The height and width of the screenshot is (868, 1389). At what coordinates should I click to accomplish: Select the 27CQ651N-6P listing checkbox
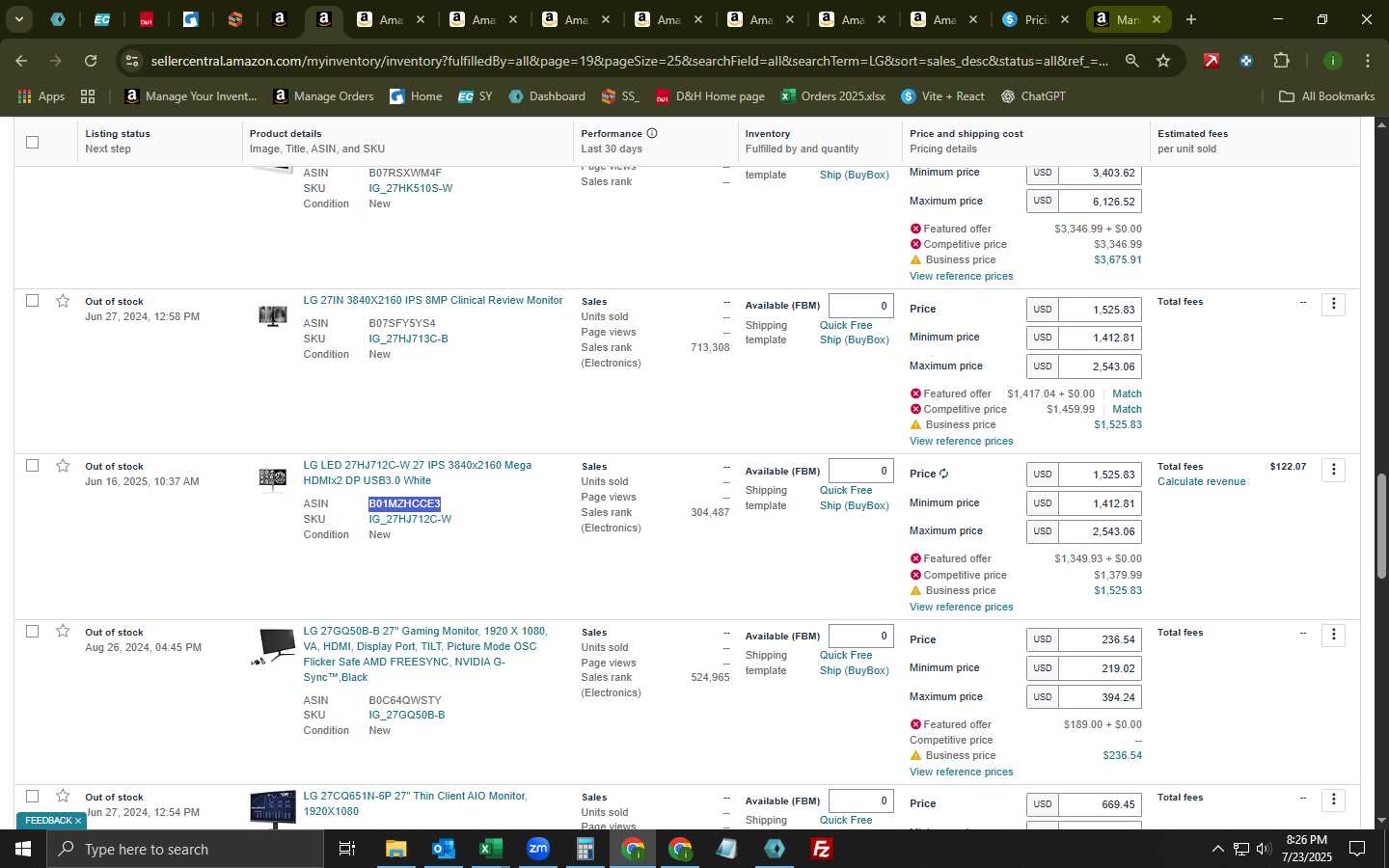32,797
